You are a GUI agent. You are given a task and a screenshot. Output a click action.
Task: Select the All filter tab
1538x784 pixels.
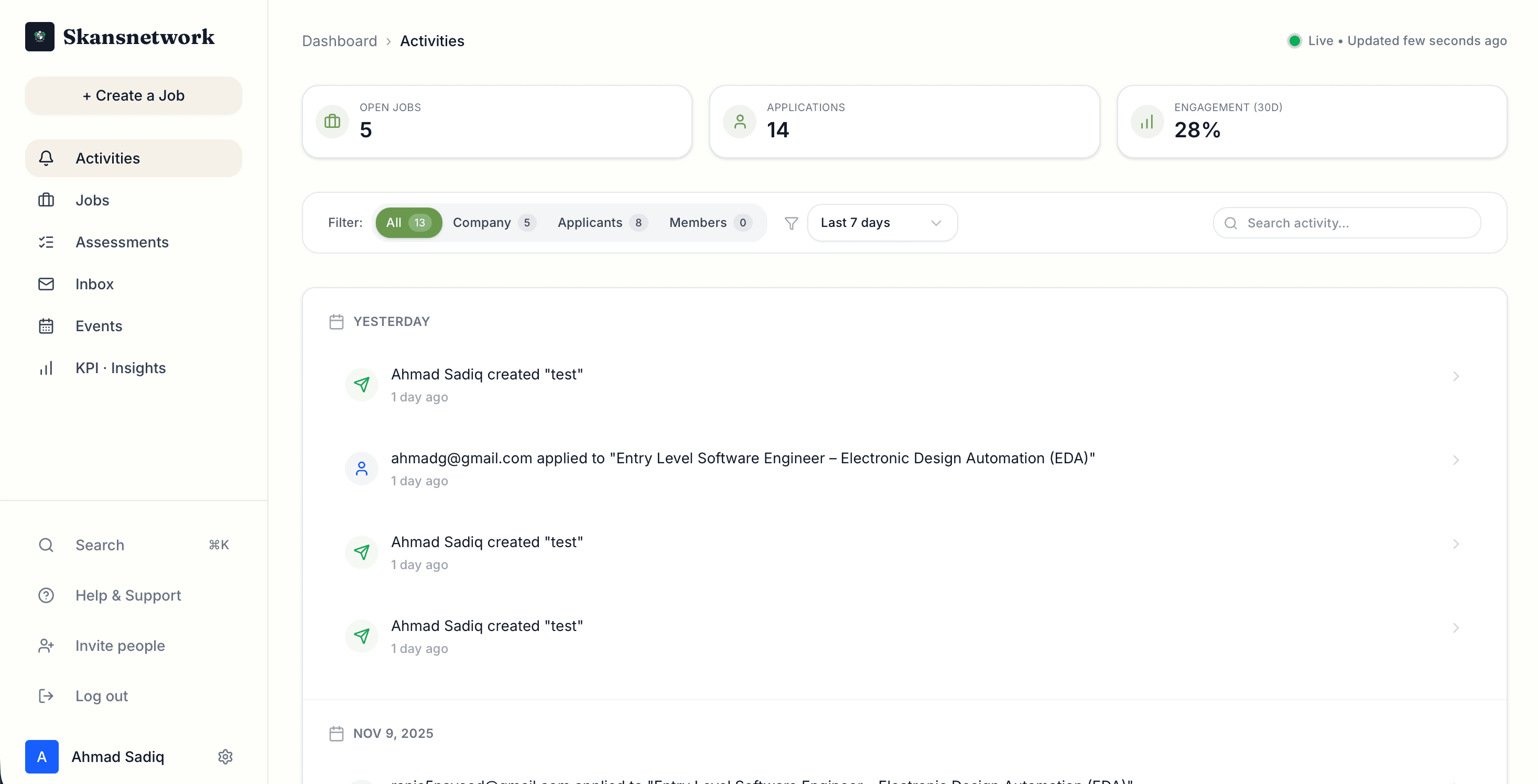click(408, 223)
